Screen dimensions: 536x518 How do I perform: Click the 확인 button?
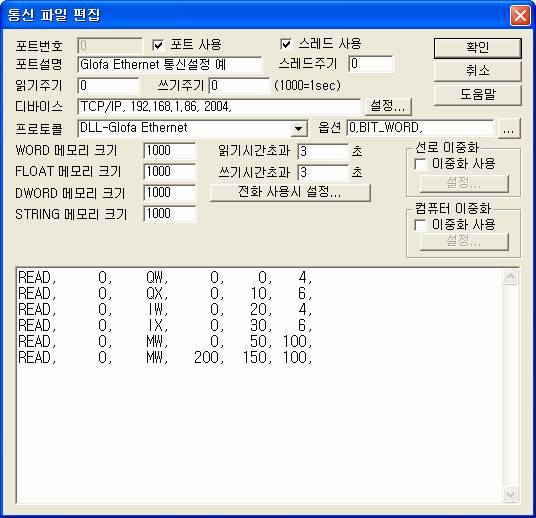click(x=478, y=48)
